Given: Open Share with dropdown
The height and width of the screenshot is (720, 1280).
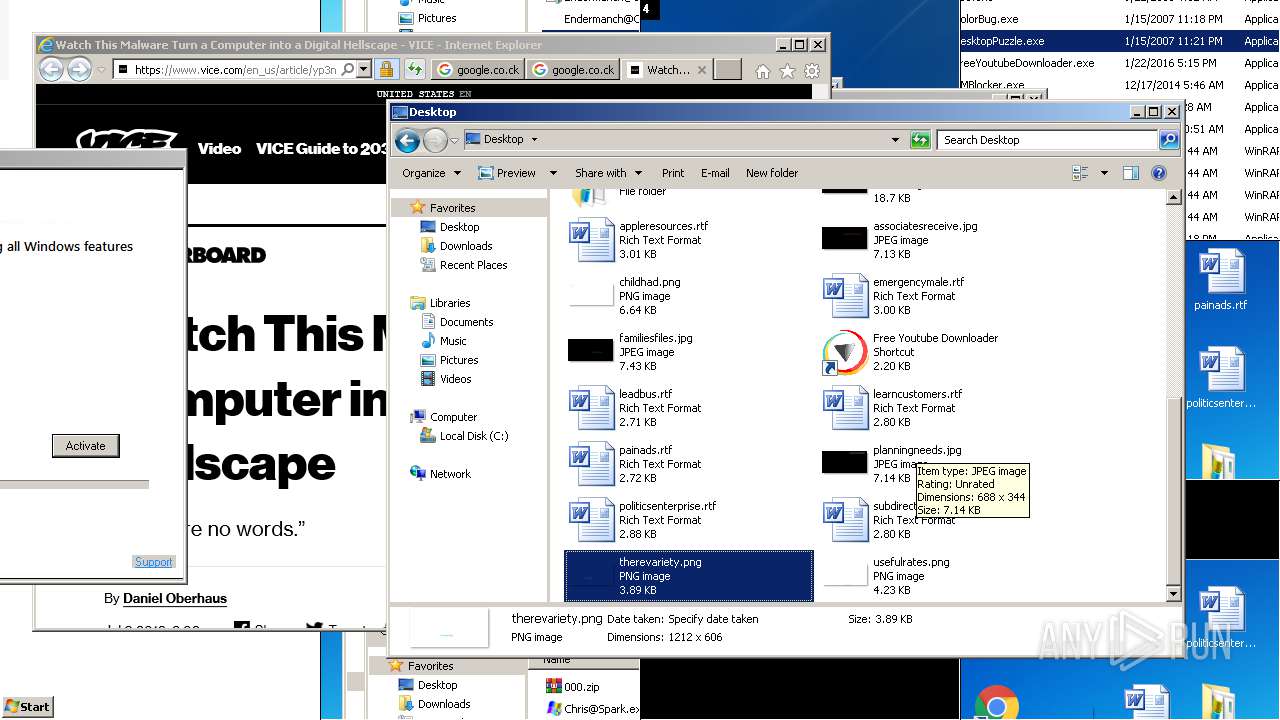Looking at the screenshot, I should 608,173.
